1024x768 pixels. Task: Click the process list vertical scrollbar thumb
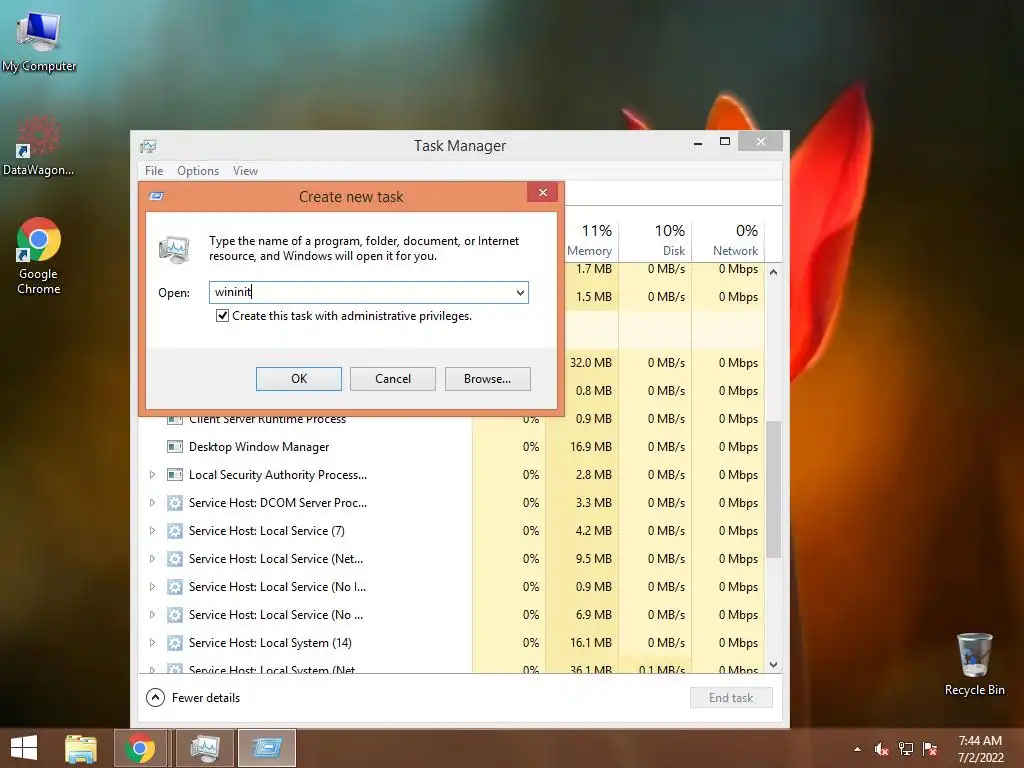[773, 489]
